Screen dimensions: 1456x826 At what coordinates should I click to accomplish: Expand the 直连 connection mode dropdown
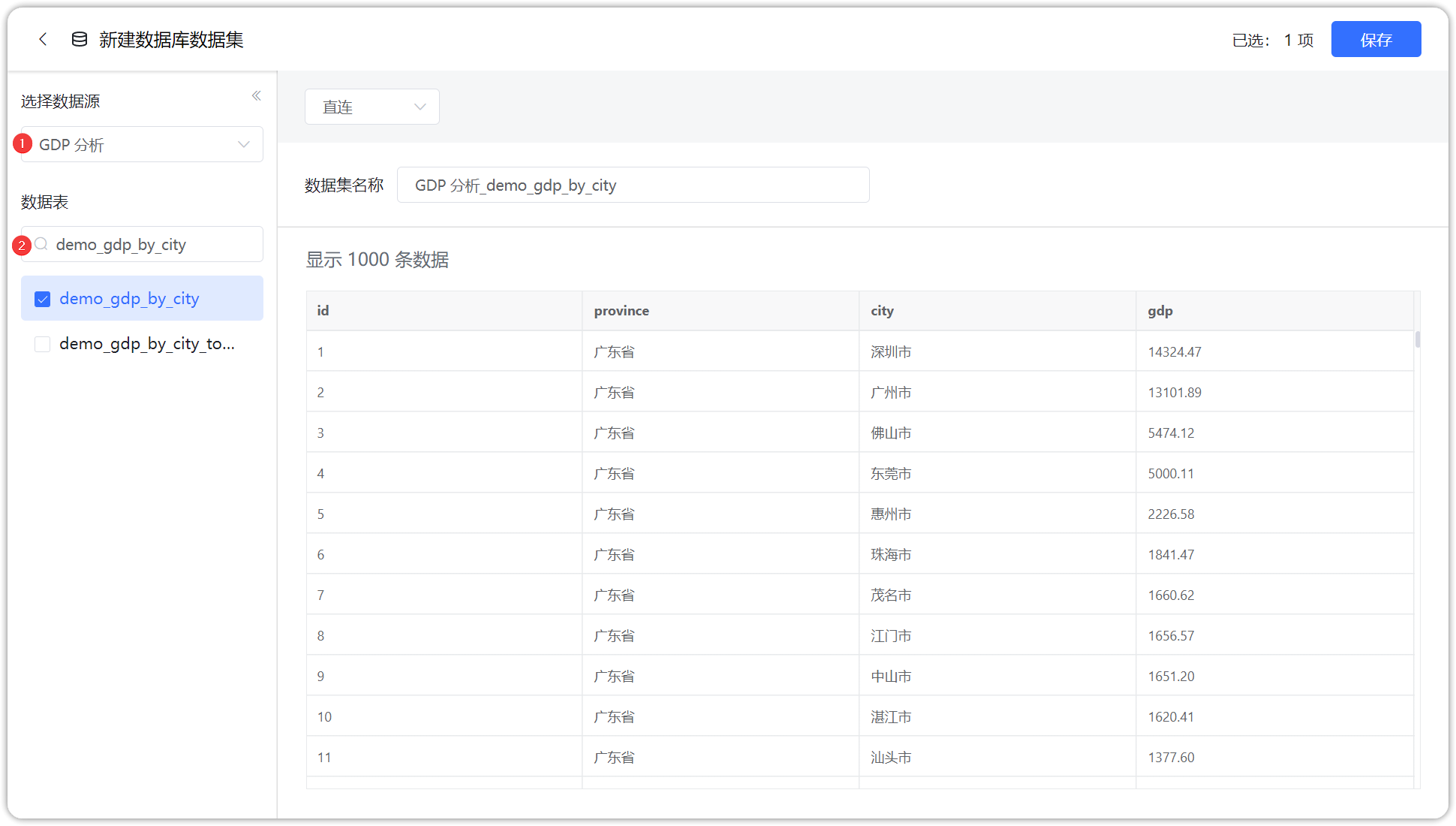coord(372,107)
